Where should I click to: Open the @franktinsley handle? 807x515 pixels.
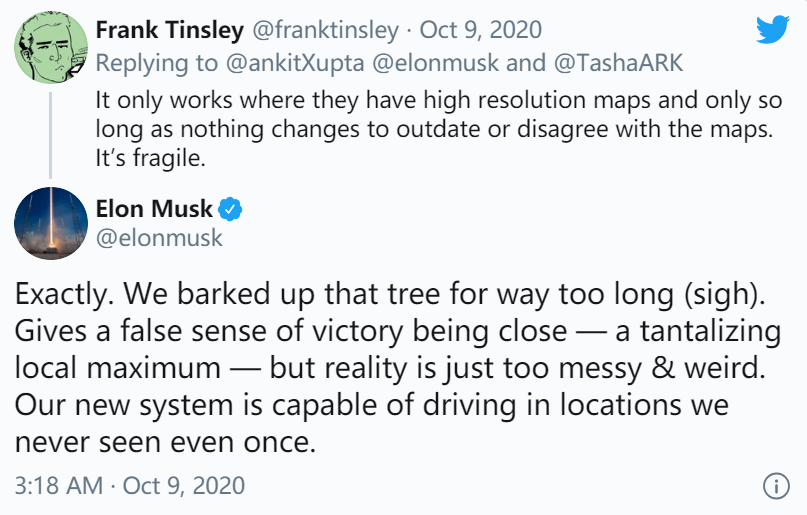(x=325, y=30)
